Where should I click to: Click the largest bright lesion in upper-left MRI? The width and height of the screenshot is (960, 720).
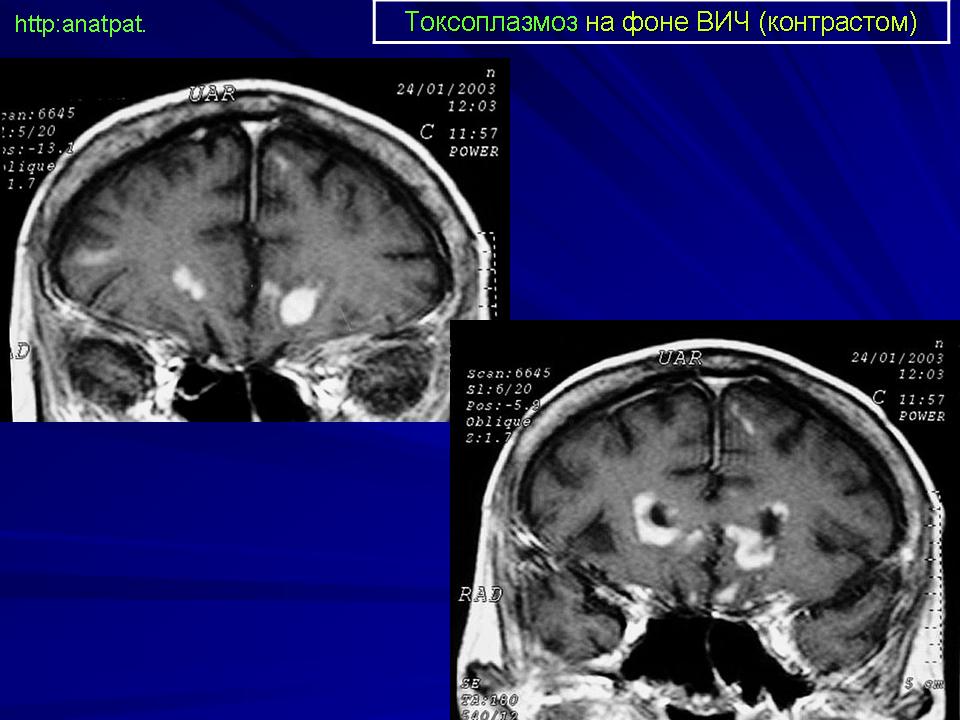point(298,304)
